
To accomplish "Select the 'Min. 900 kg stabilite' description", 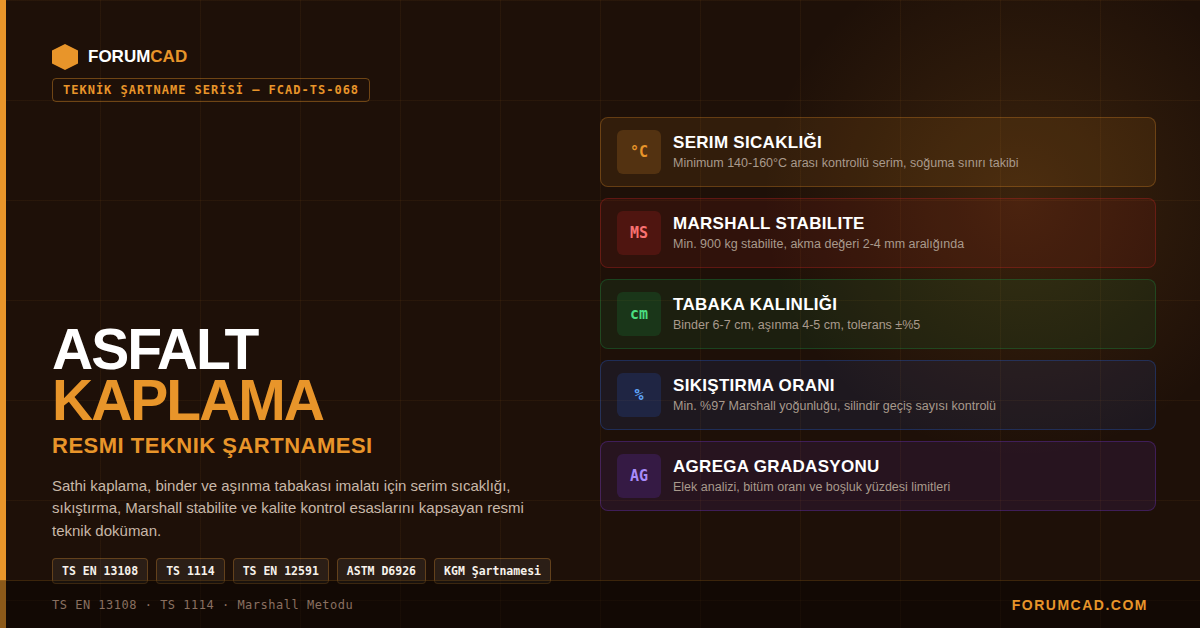I will click(818, 244).
